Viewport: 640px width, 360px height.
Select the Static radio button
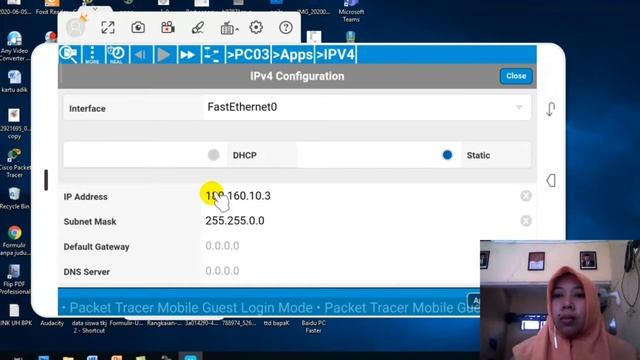(447, 155)
